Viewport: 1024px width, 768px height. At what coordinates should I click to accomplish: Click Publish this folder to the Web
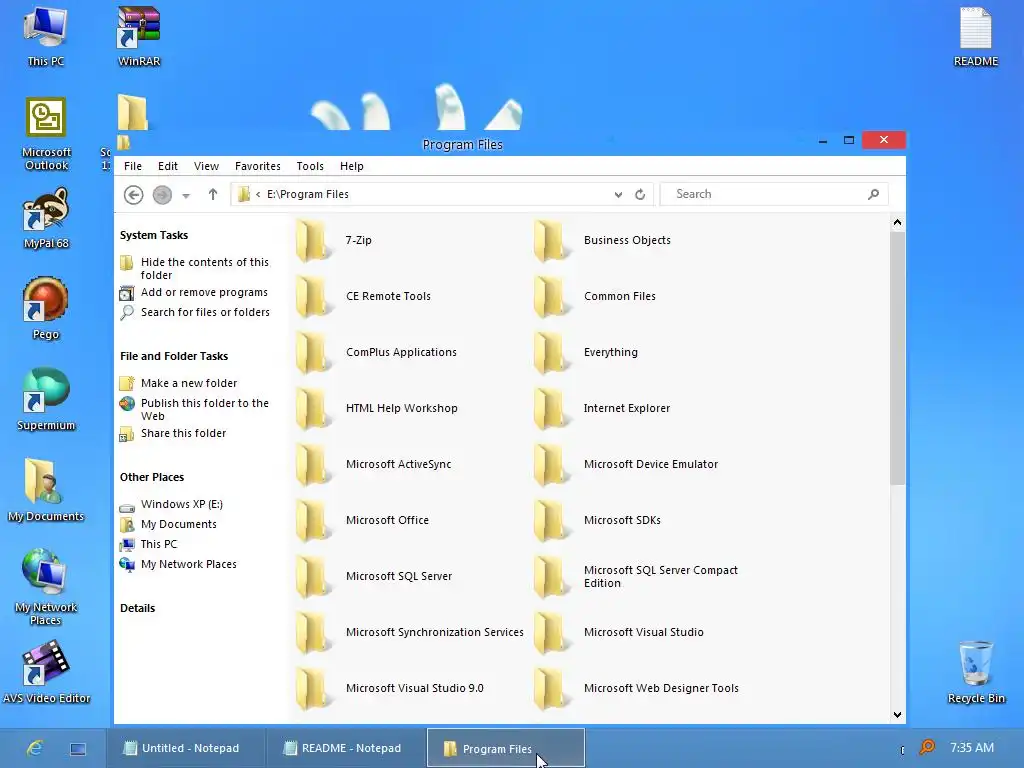coord(204,409)
